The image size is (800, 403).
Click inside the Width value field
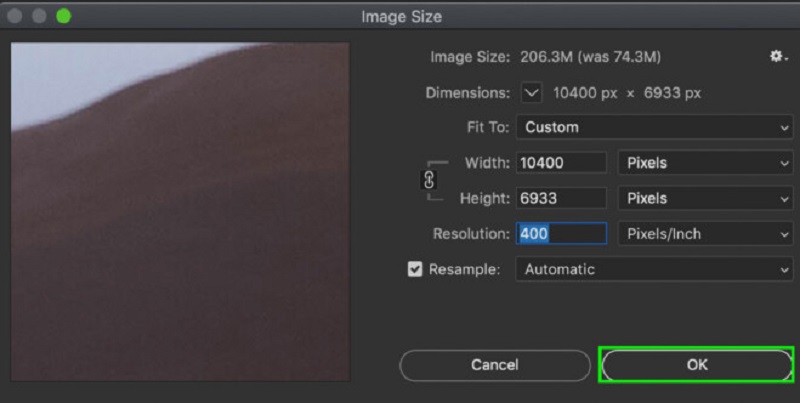(x=561, y=163)
